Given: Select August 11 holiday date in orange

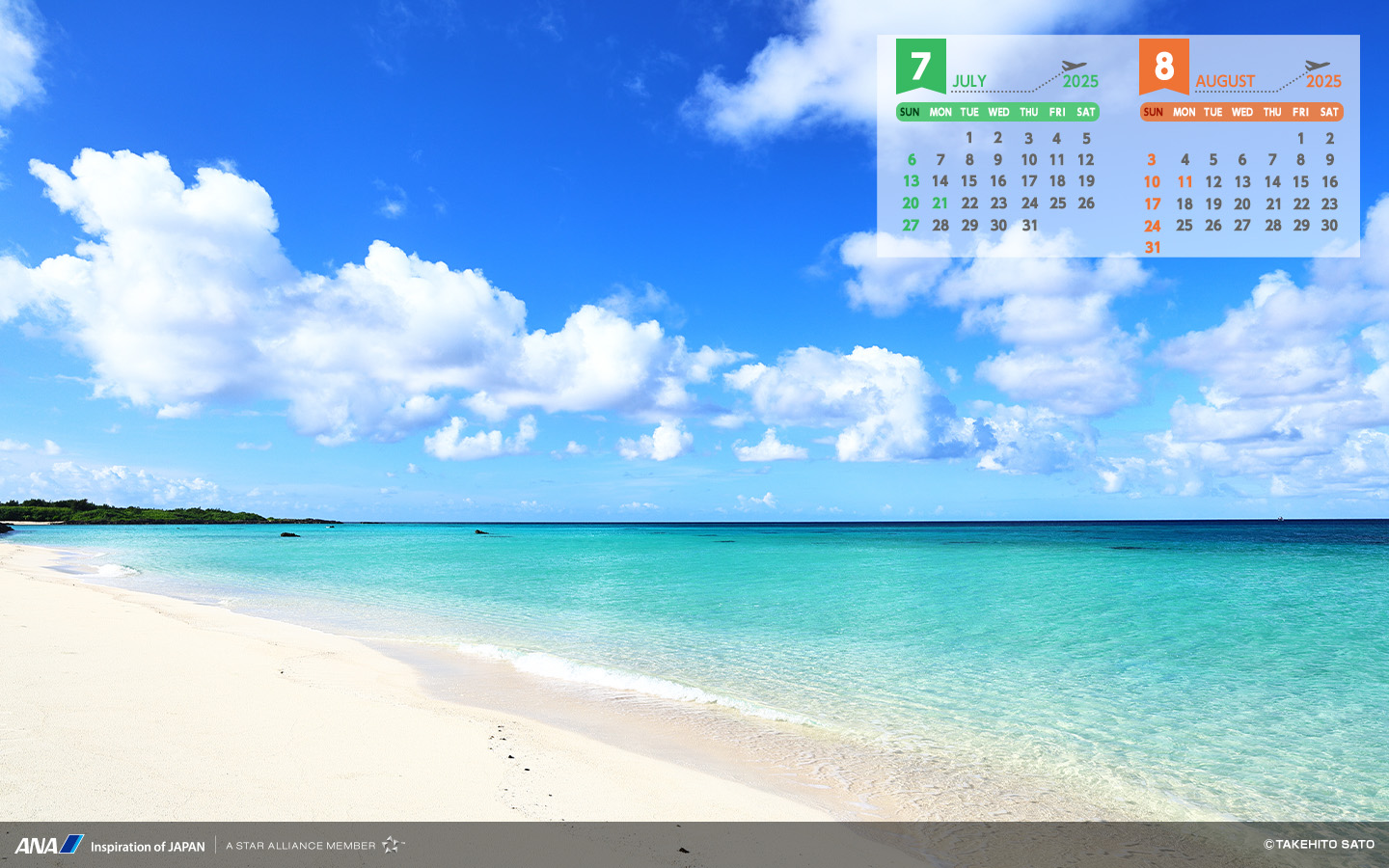Looking at the screenshot, I should click(1185, 181).
